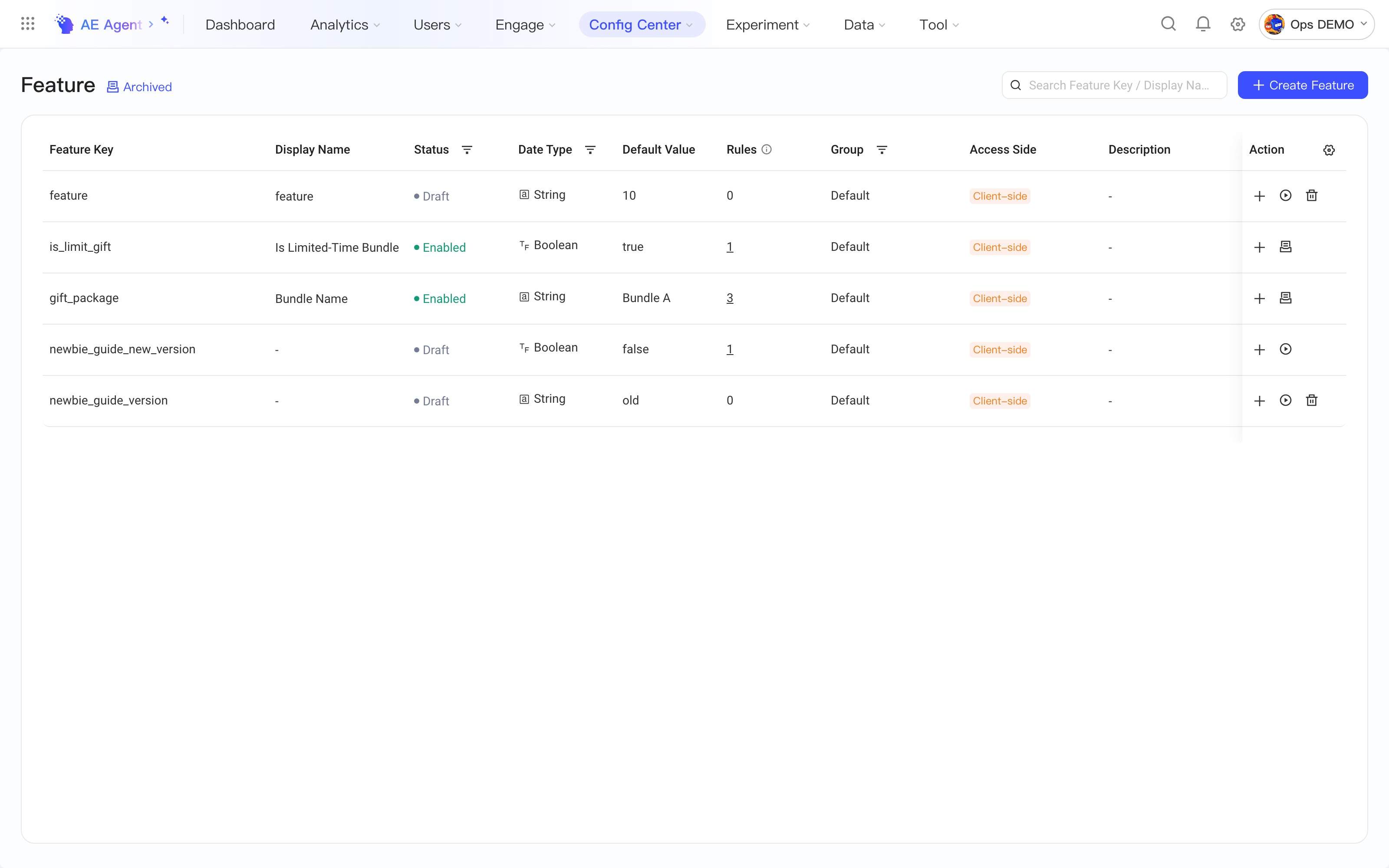The width and height of the screenshot is (1389, 868).
Task: Enable newbie_guide_new_version via play icon
Action: pyautogui.click(x=1286, y=349)
